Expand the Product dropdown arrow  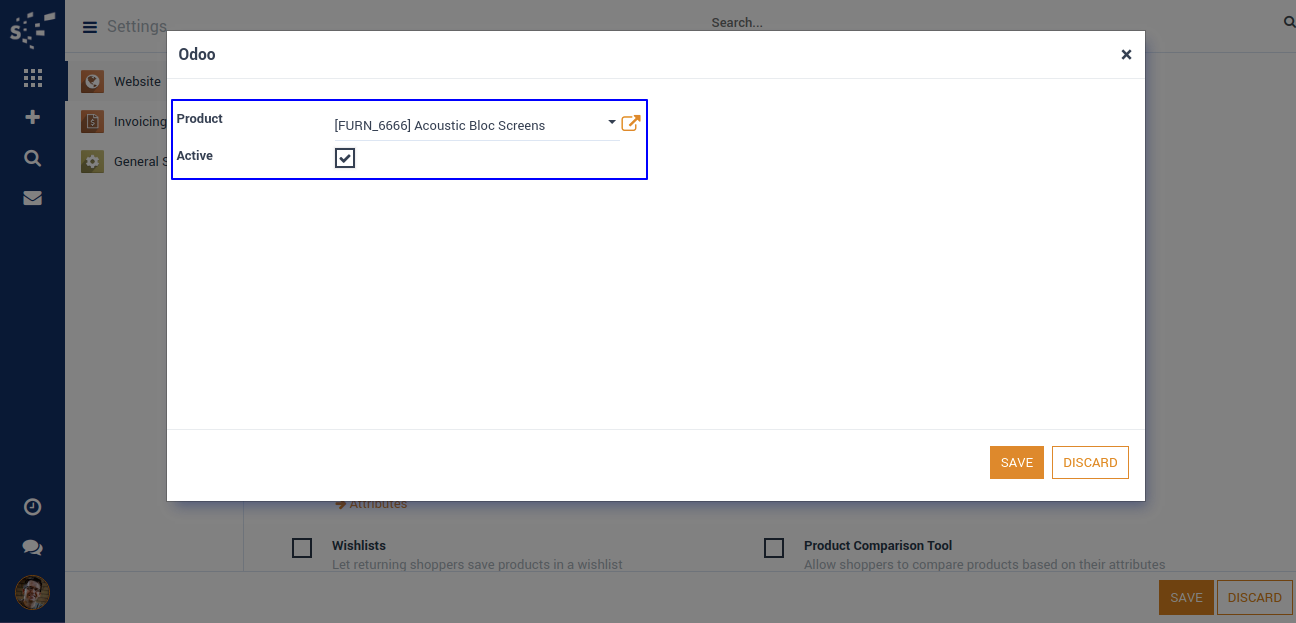pos(612,122)
